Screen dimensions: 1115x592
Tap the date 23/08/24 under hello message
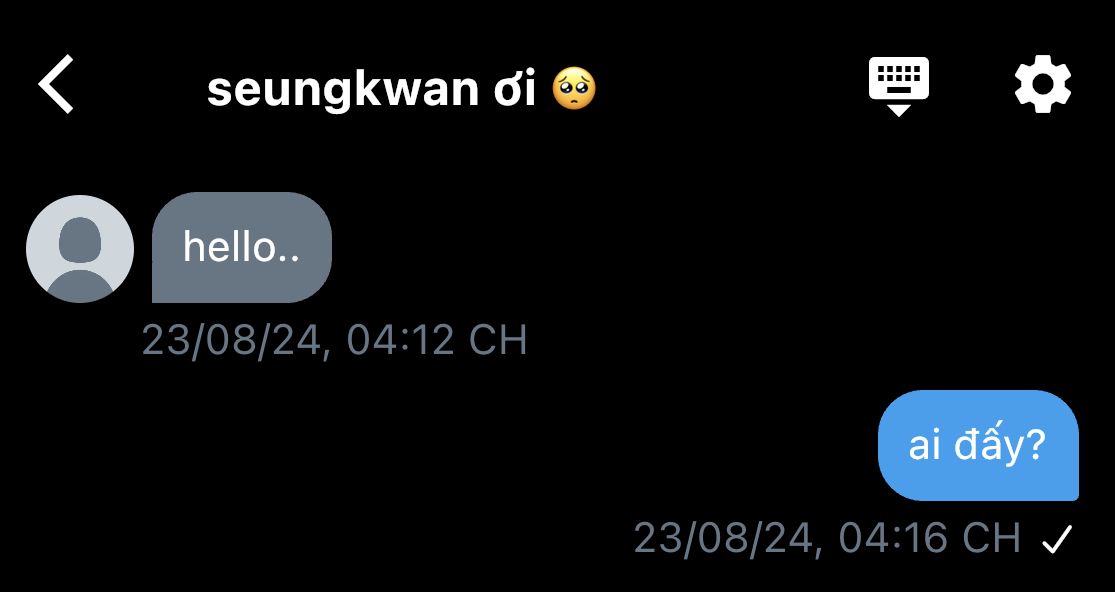(231, 340)
